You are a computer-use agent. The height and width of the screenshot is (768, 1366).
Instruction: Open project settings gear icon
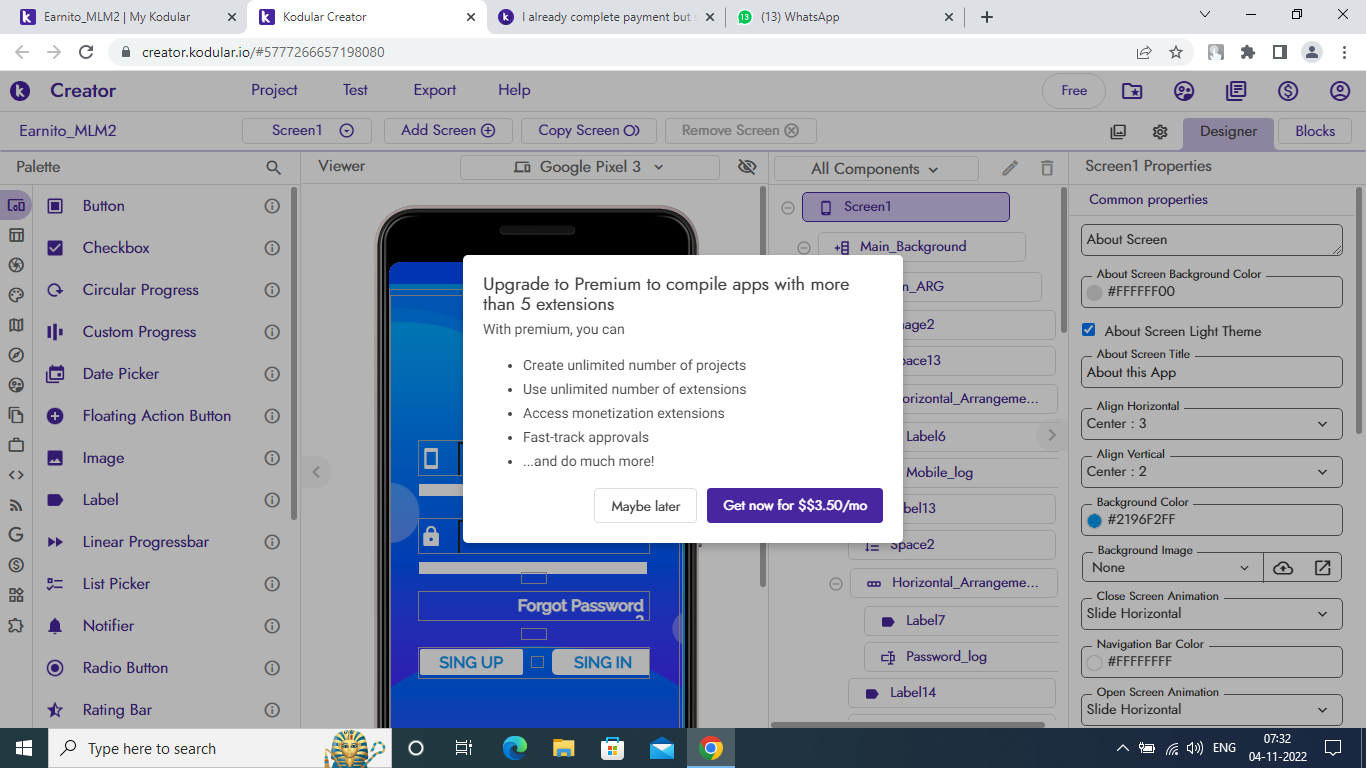(1160, 132)
